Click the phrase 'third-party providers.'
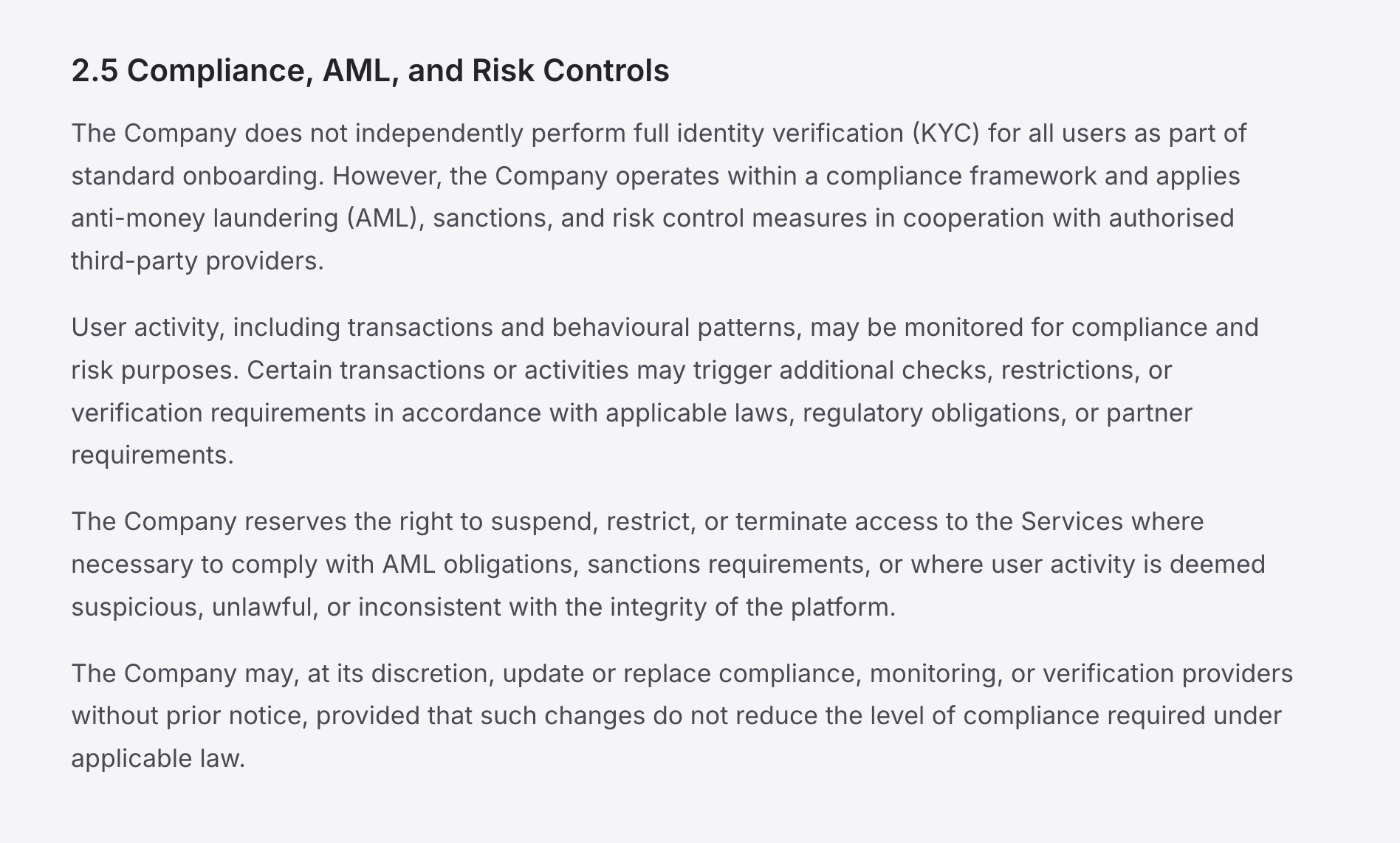The image size is (1400, 843). [x=197, y=261]
